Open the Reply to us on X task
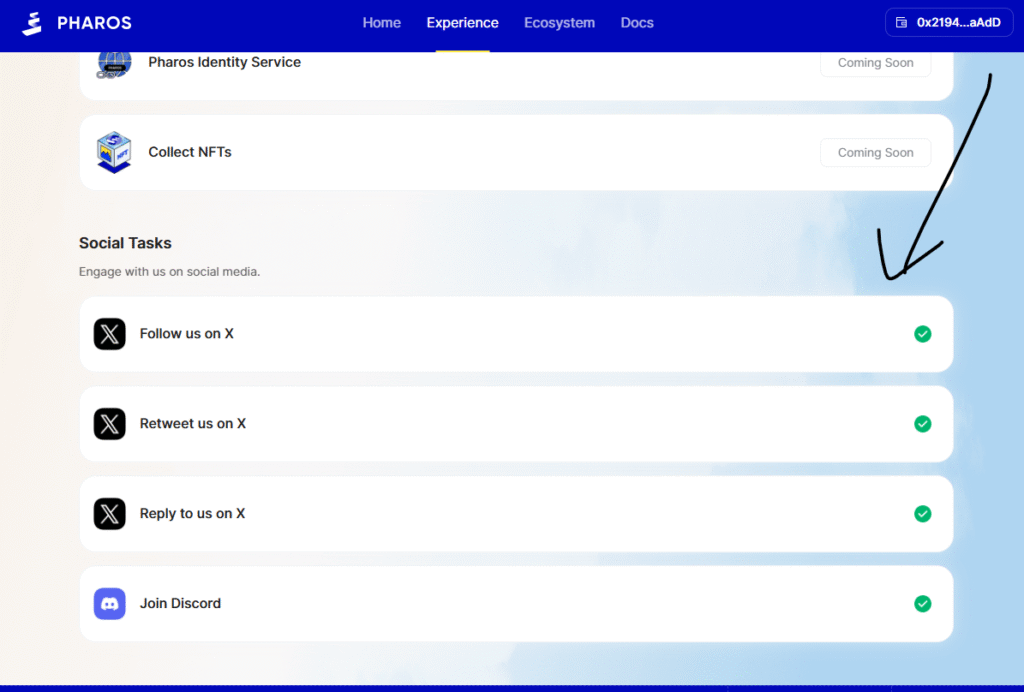 click(x=517, y=514)
